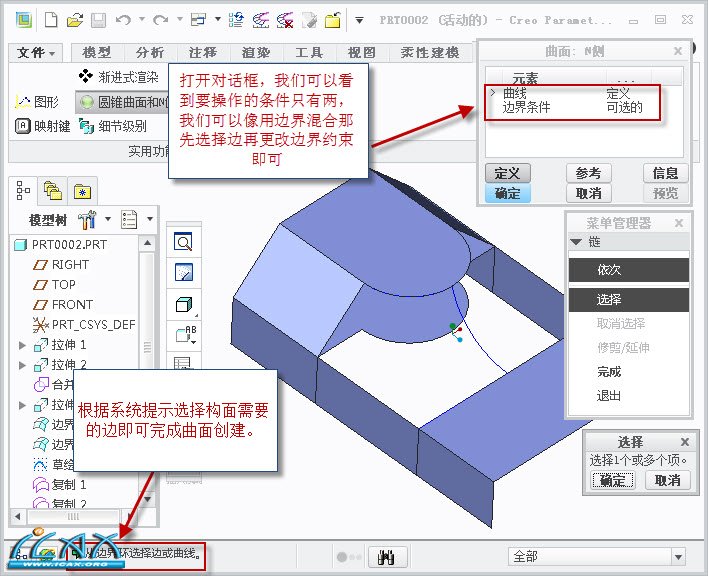The width and height of the screenshot is (708, 576).
Task: Switch to the 柔性建模 ribbon tab
Action: (430, 52)
